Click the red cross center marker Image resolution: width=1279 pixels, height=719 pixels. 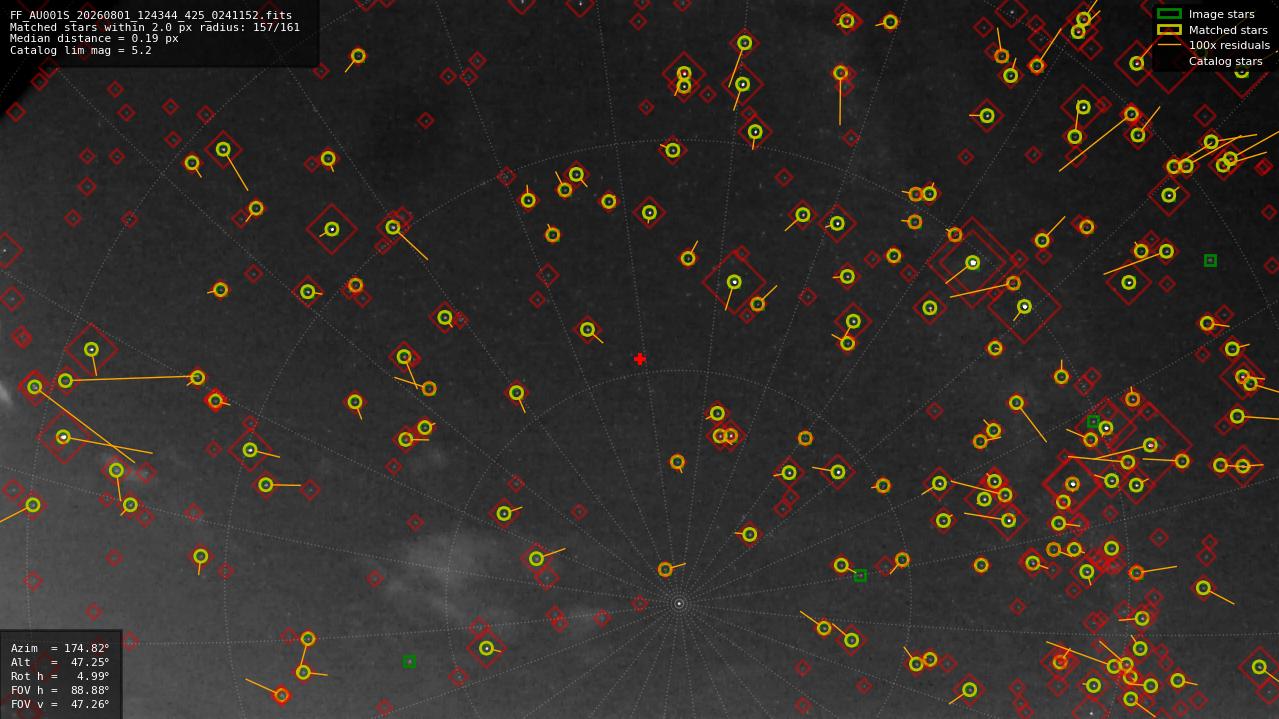pyautogui.click(x=640, y=359)
